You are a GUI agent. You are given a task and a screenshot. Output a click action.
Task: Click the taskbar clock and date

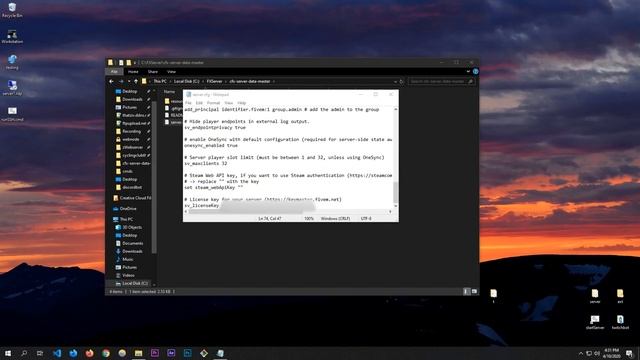611,353
